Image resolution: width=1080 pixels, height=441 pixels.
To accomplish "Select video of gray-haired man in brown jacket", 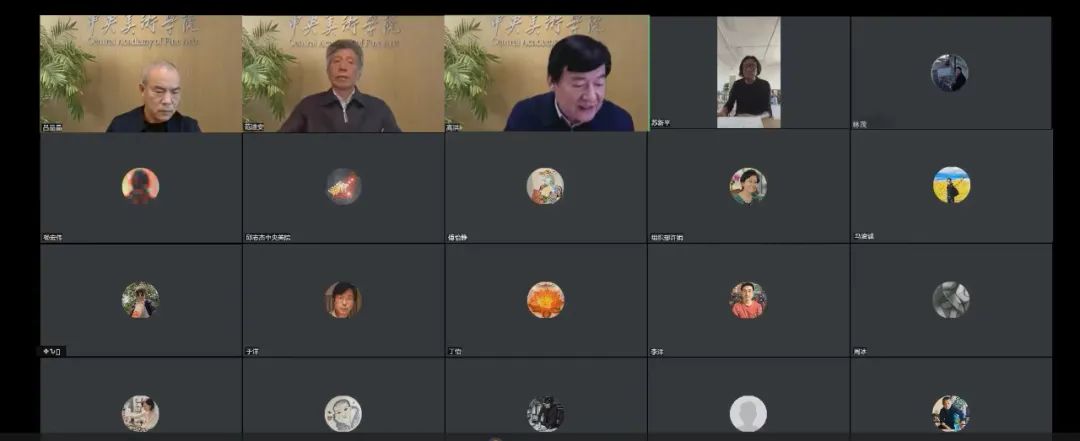I will (x=343, y=74).
